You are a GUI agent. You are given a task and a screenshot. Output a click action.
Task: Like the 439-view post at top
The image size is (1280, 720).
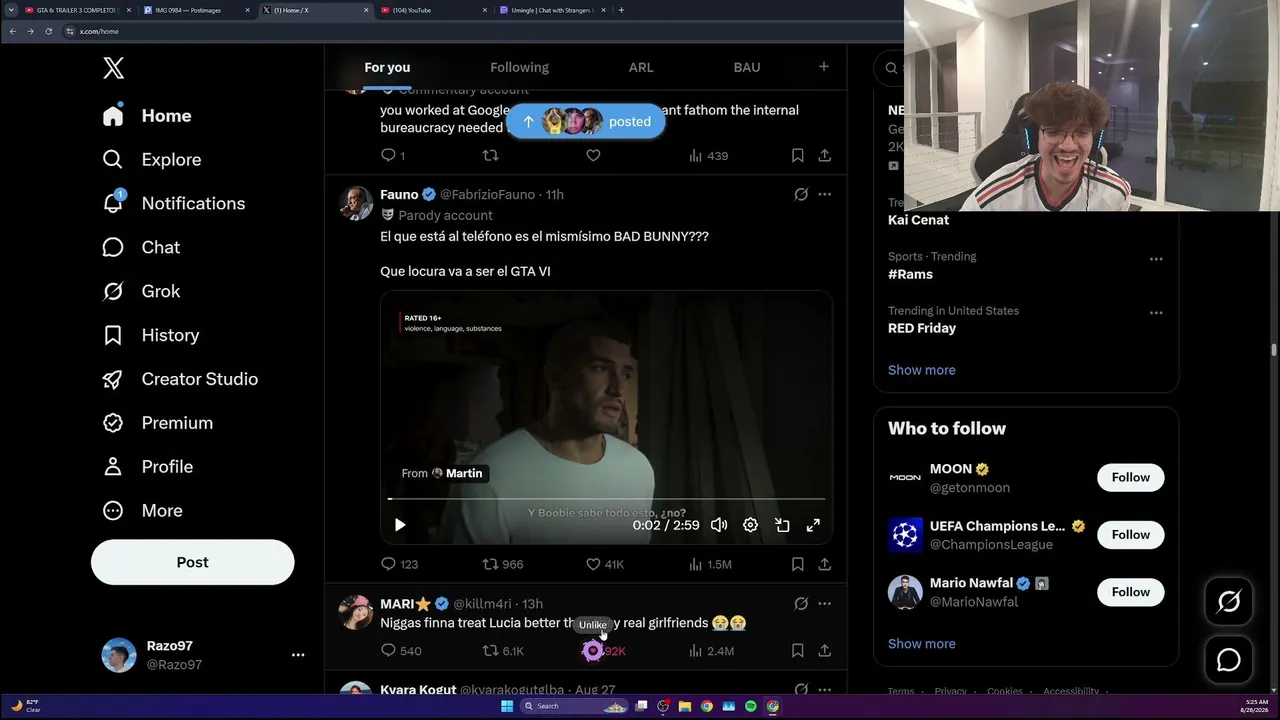(593, 156)
